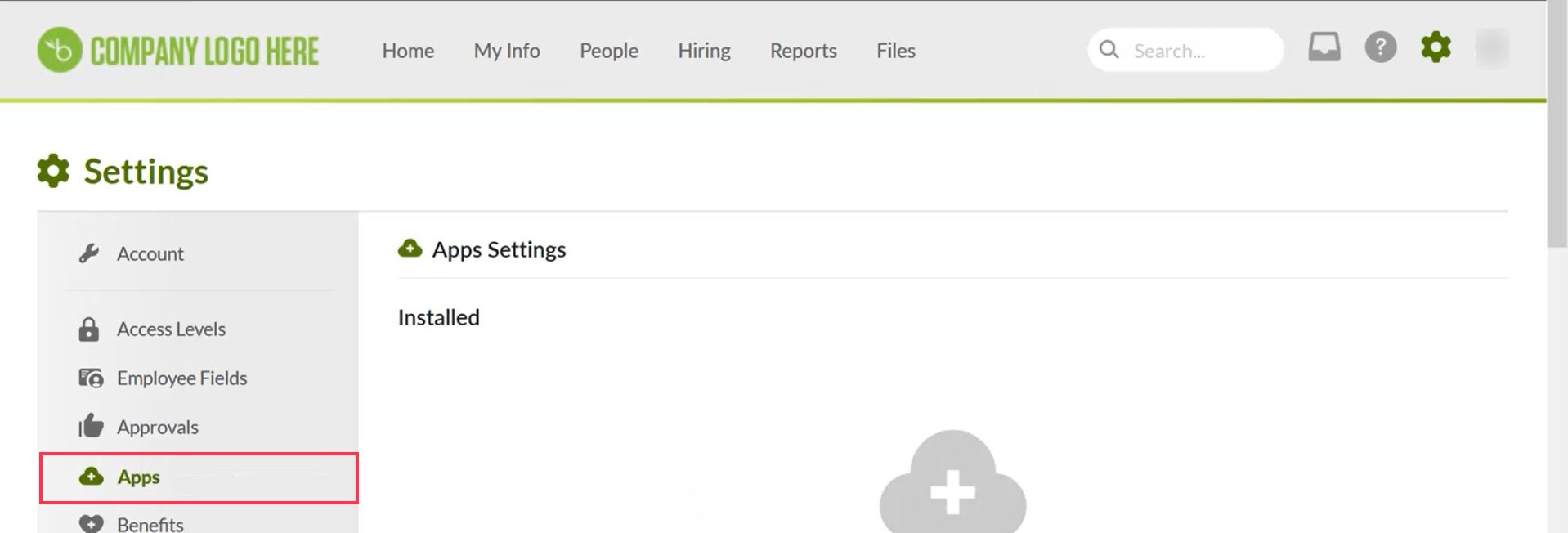Open the Files section
Screen dimensions: 1568x533
896,51
